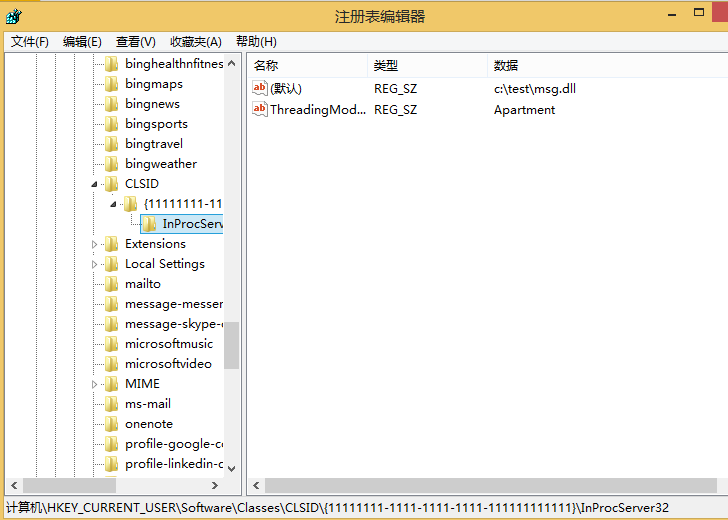This screenshot has width=728, height=520.
Task: Click the InProcServer32 folder icon
Action: click(x=149, y=224)
